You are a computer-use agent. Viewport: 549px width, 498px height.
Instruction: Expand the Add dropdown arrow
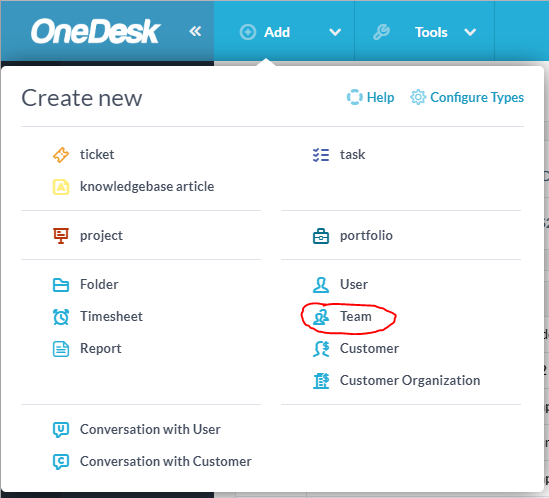click(x=335, y=33)
